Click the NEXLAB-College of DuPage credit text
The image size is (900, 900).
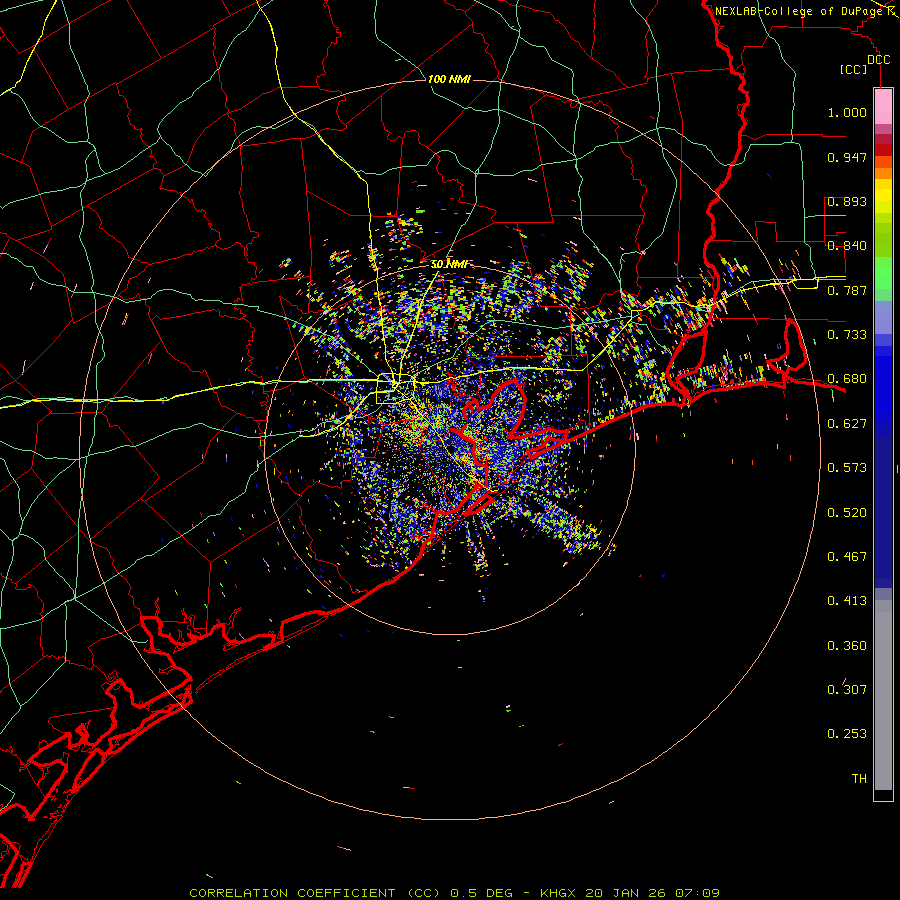click(798, 11)
